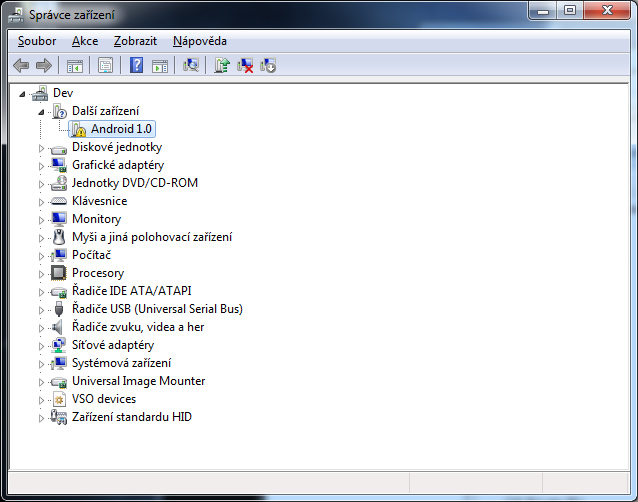638x502 pixels.
Task: Maximize the Správce zařízení window
Action: tap(570, 11)
